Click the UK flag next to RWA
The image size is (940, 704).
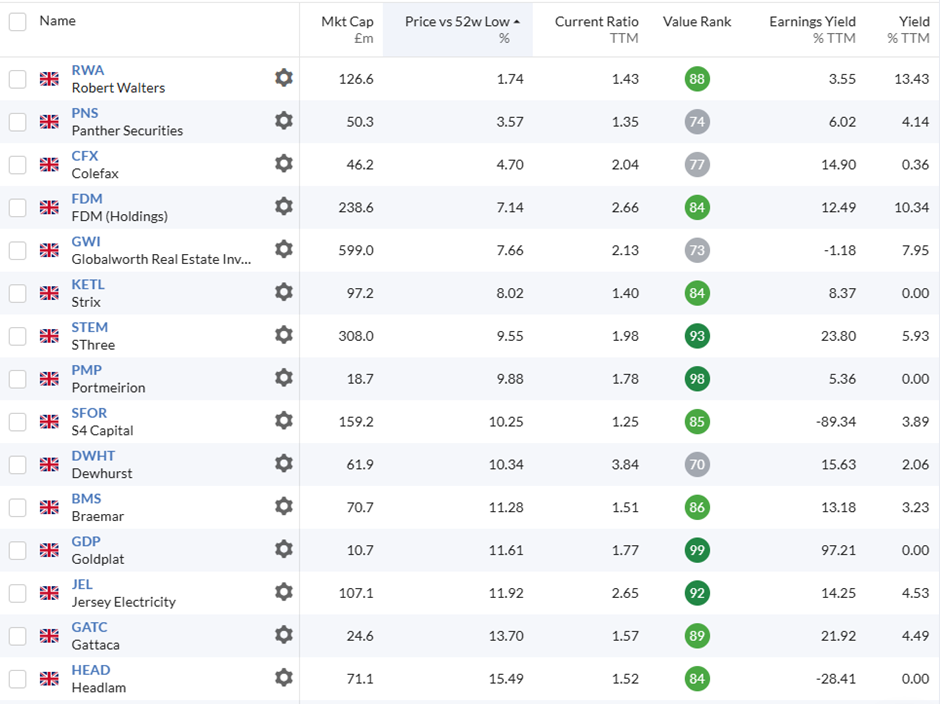(x=49, y=79)
